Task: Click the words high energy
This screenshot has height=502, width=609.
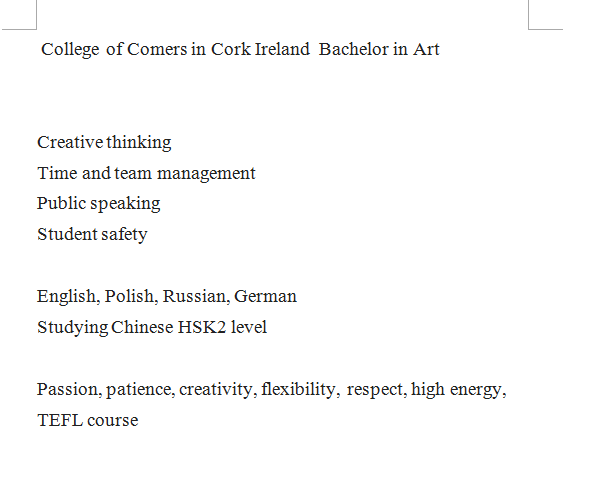Action: [458, 390]
